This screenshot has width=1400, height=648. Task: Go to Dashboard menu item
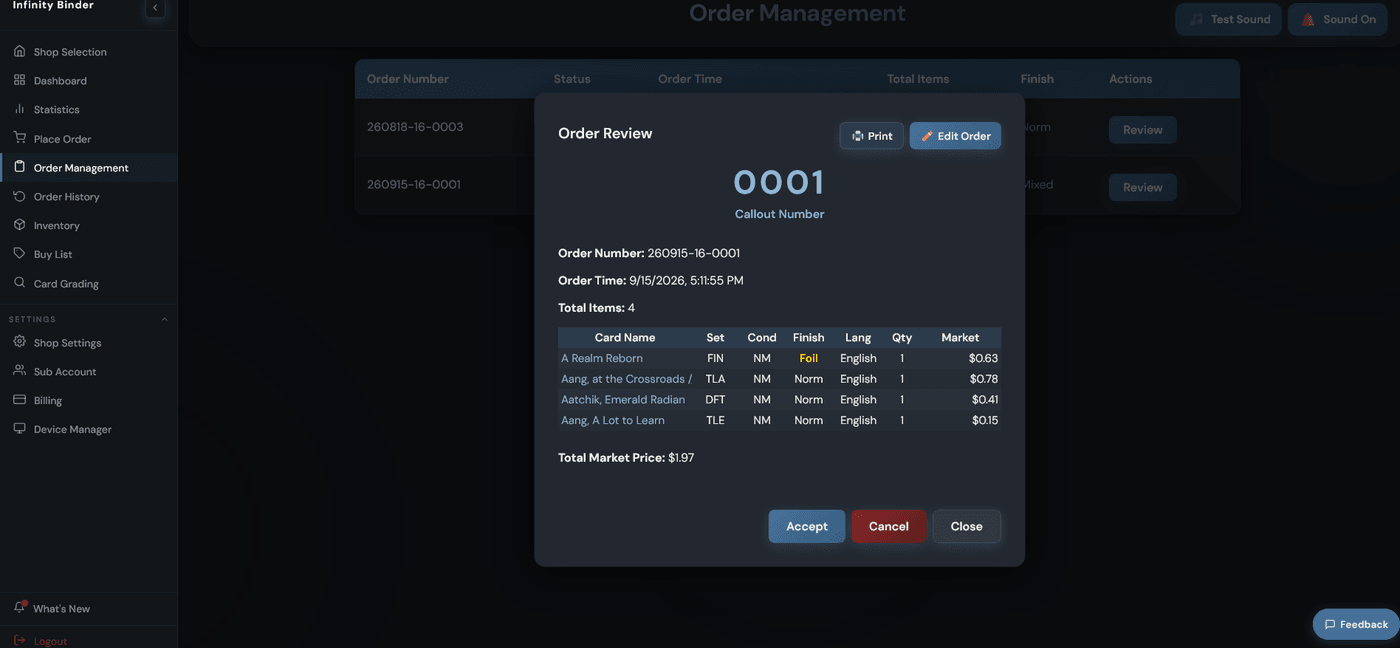point(89,81)
